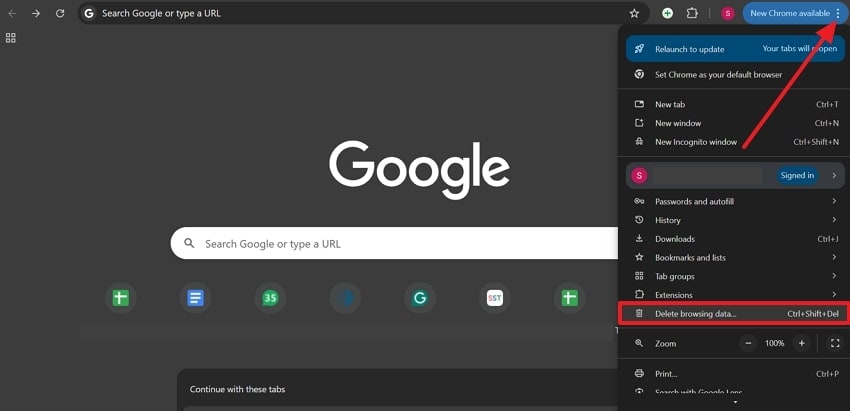Click the browser back arrow

12,14
